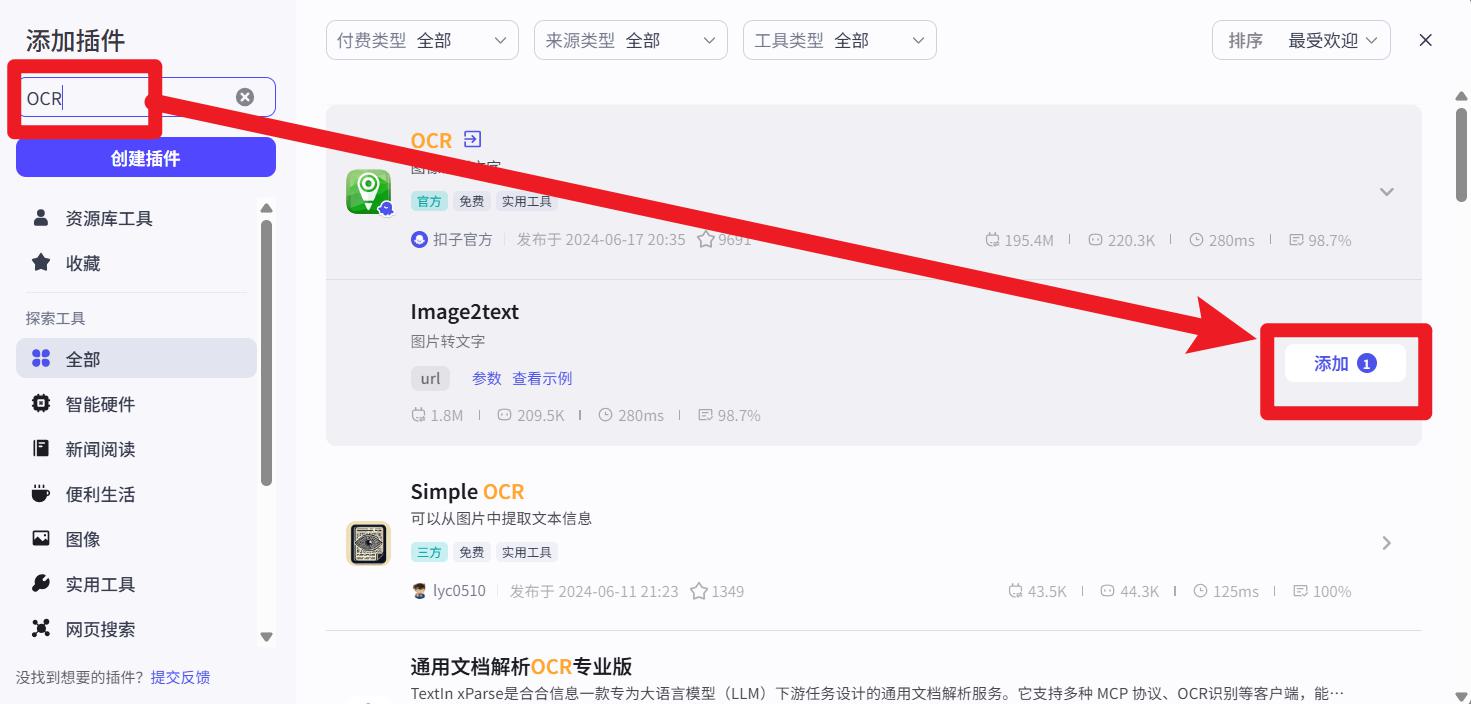Expand the Simple OCR plugin entry

[1387, 543]
